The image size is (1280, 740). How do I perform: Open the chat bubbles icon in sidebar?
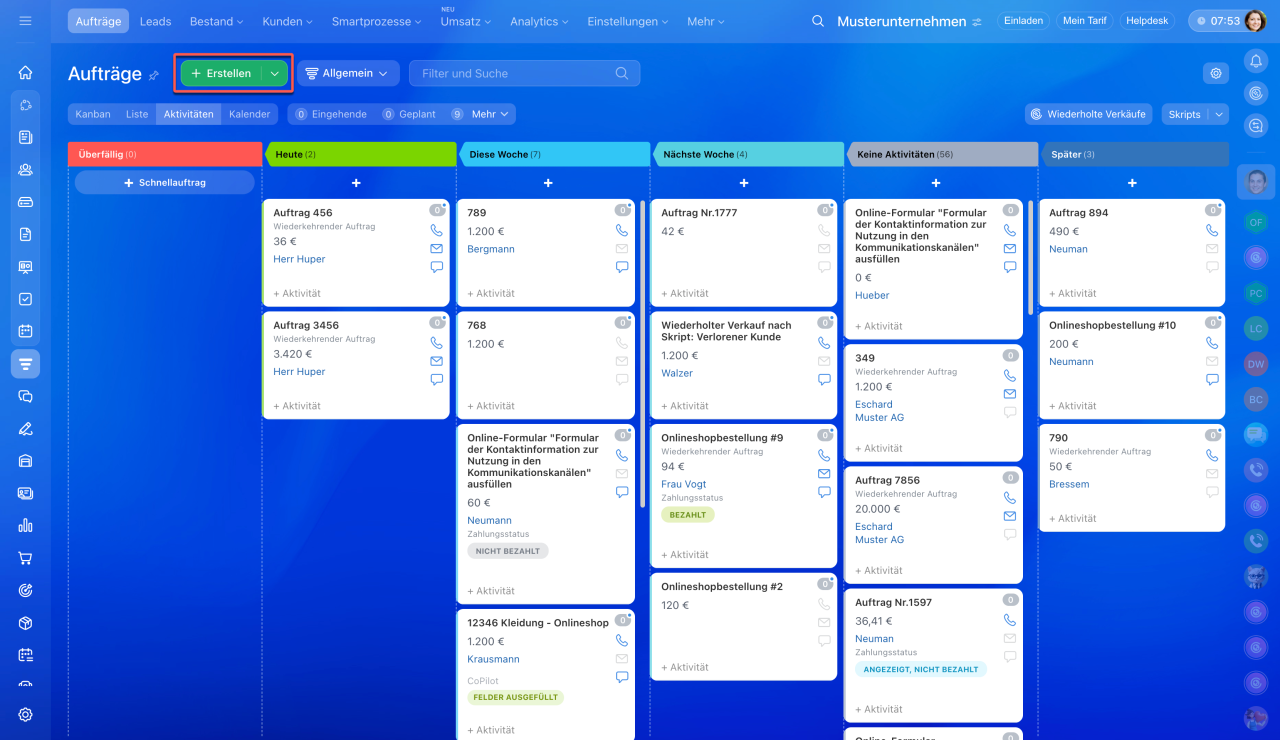25,396
